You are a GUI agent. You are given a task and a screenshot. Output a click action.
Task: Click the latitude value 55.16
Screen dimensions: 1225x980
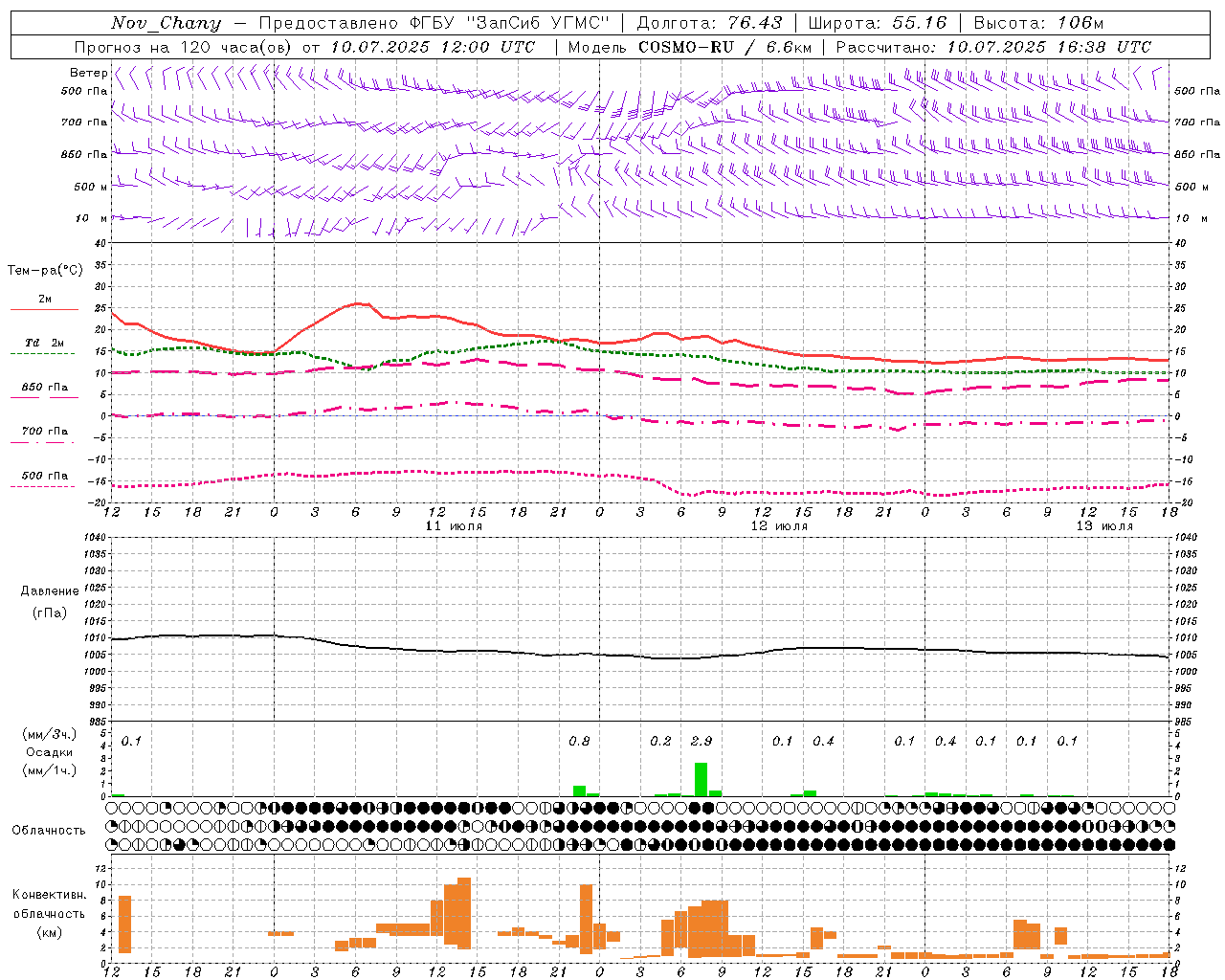click(x=919, y=23)
